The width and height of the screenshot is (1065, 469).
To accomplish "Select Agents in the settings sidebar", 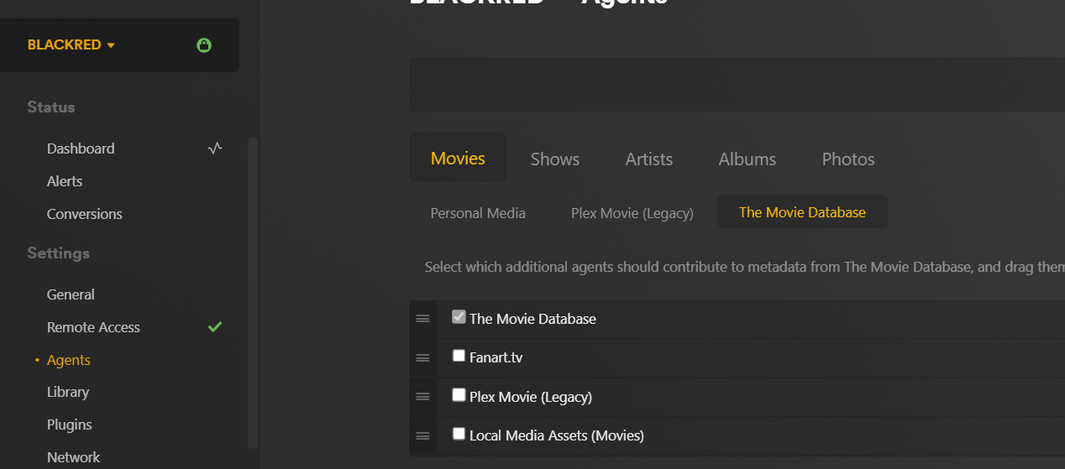I will (x=69, y=360).
